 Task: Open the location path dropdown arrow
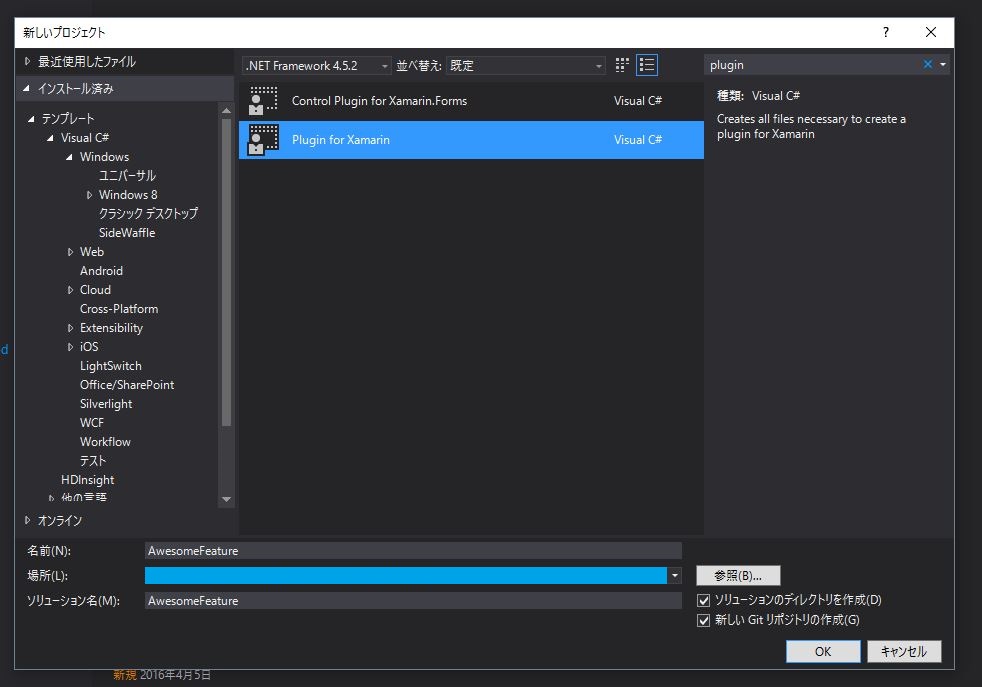point(674,576)
